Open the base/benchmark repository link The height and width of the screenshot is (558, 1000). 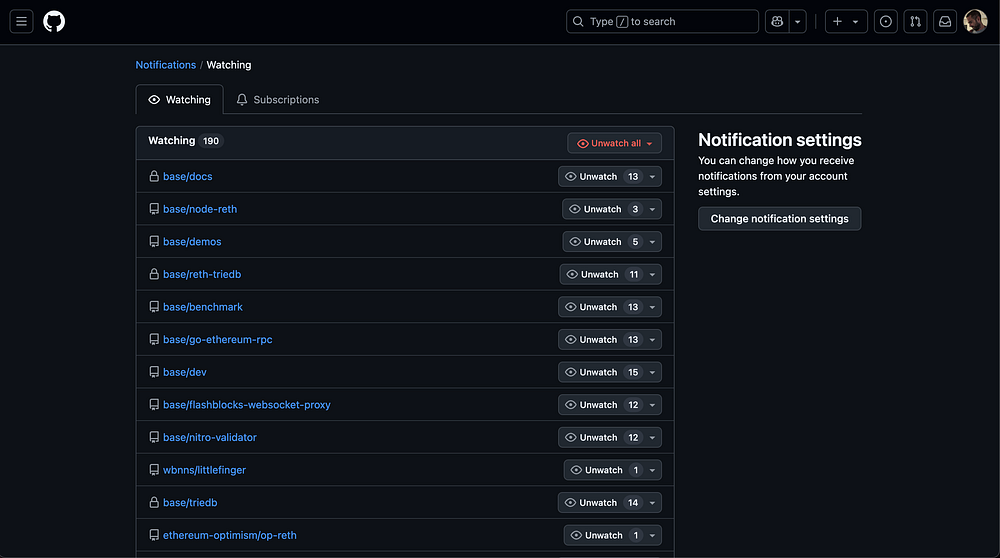click(x=203, y=307)
